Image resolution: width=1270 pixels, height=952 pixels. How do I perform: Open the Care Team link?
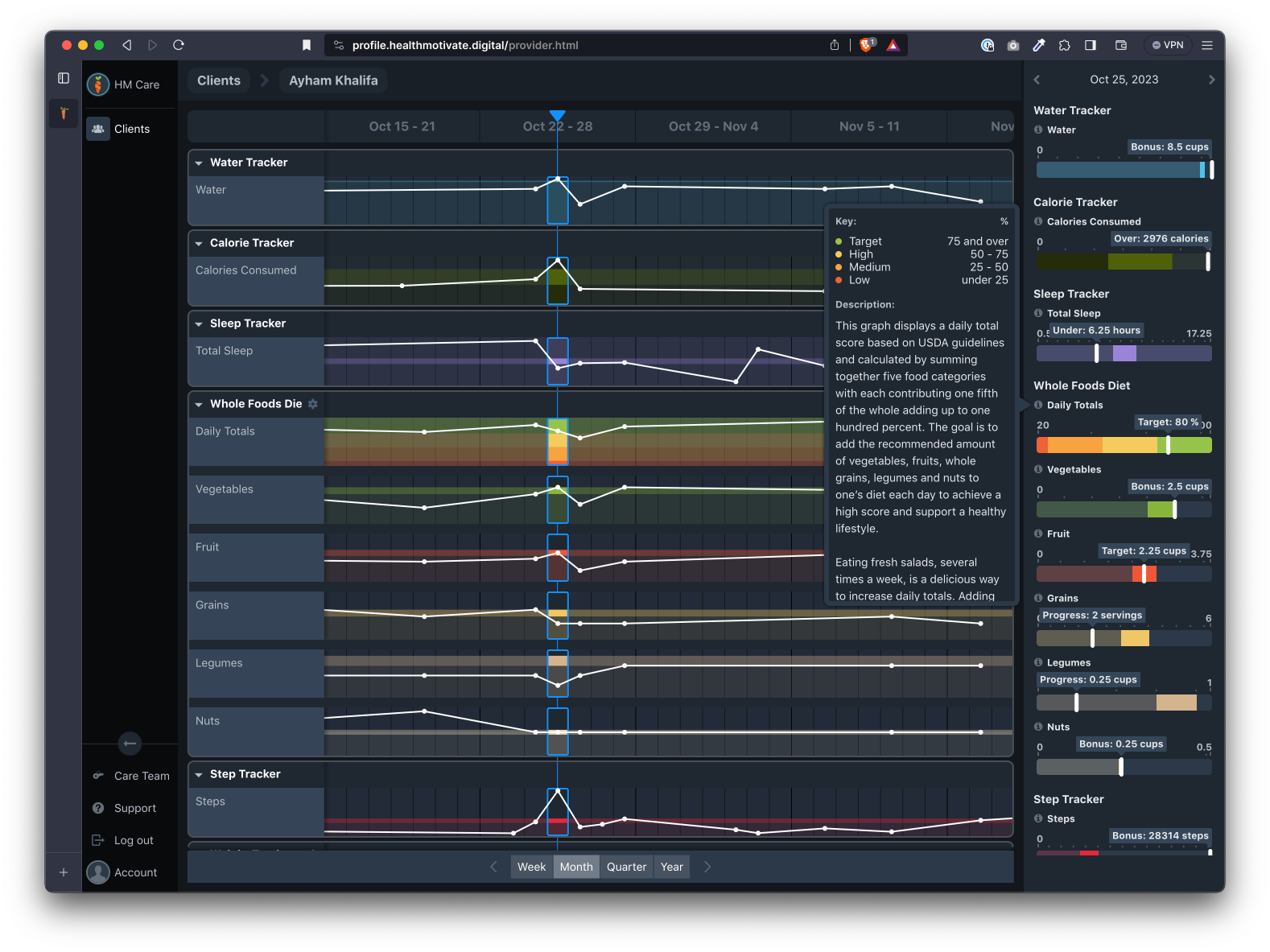pyautogui.click(x=142, y=776)
